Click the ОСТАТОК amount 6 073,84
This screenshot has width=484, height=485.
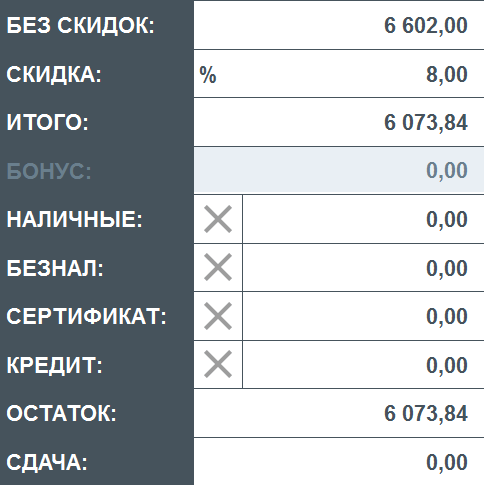click(x=426, y=413)
